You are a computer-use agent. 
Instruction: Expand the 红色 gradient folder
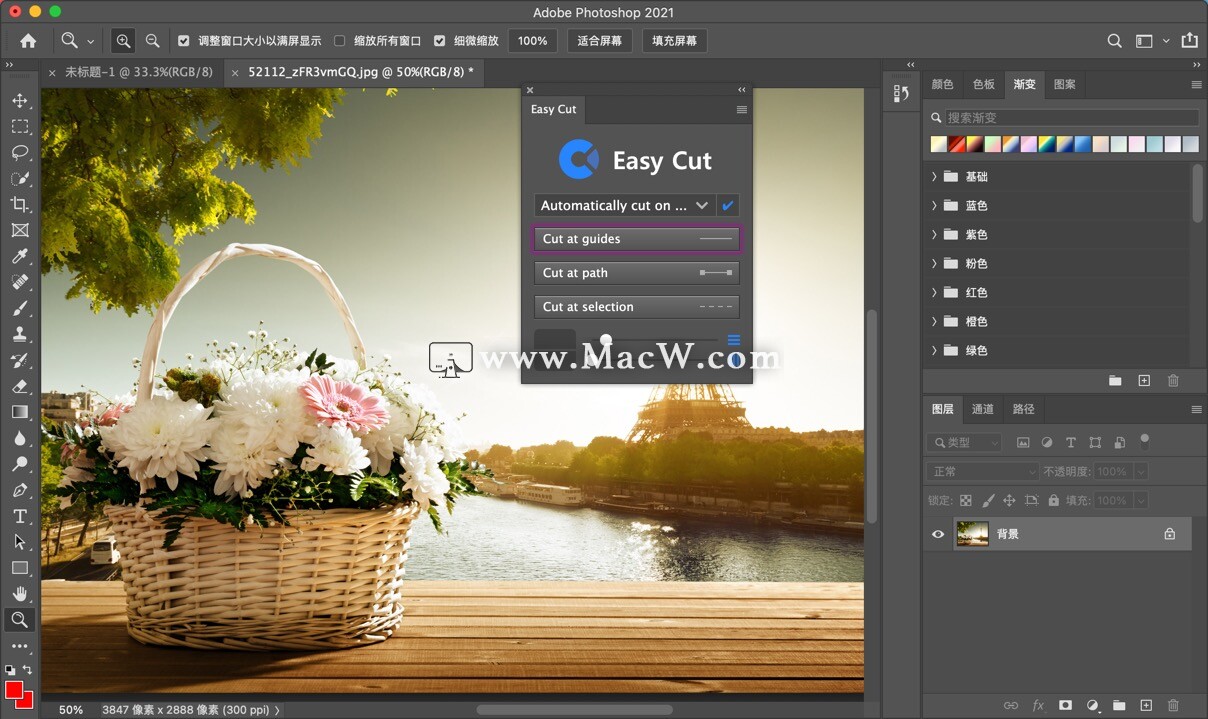[934, 293]
